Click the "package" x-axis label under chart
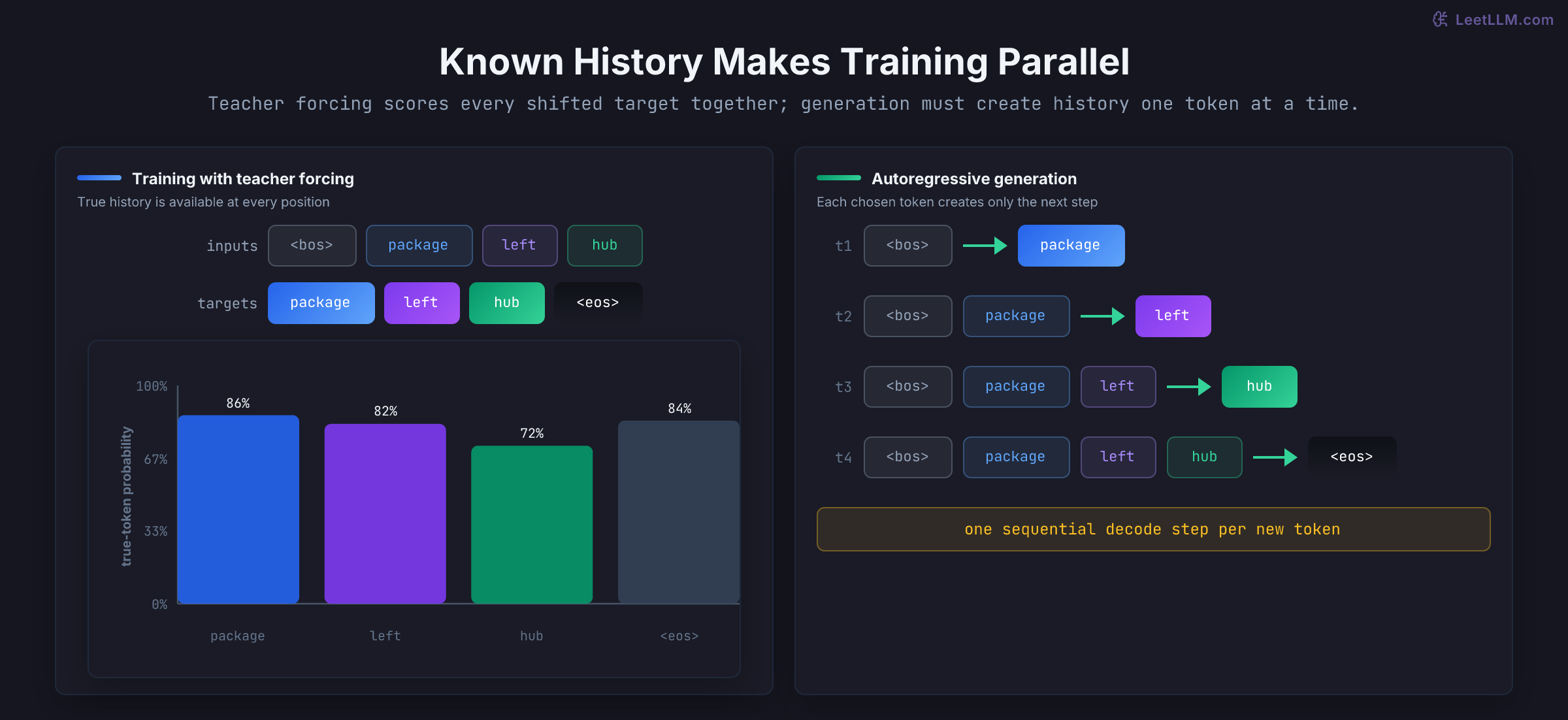1568x720 pixels. click(x=238, y=636)
